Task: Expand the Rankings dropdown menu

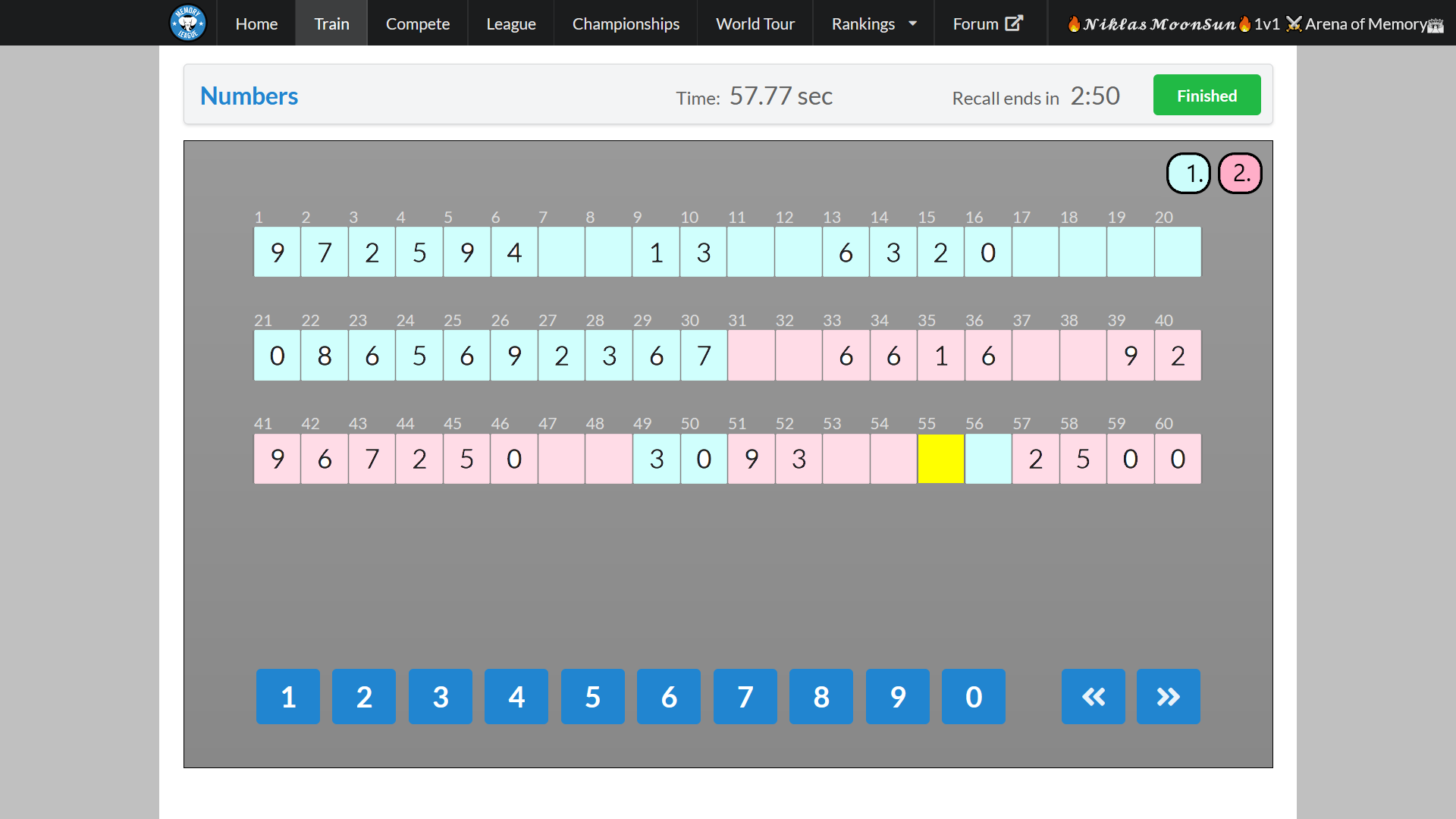Action: pos(874,24)
